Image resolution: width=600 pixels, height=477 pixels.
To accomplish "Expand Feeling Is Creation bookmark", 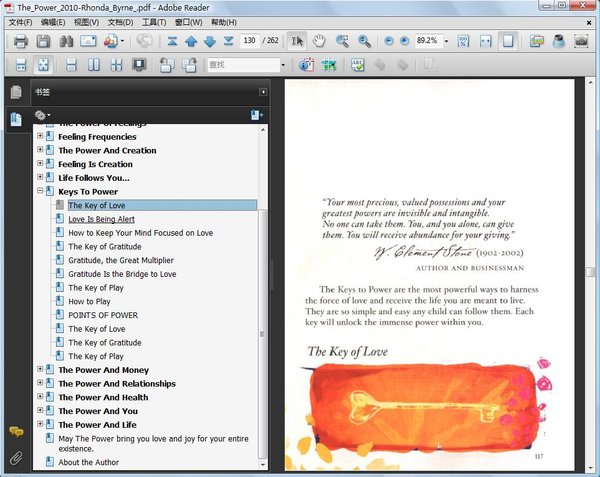I will coord(40,163).
